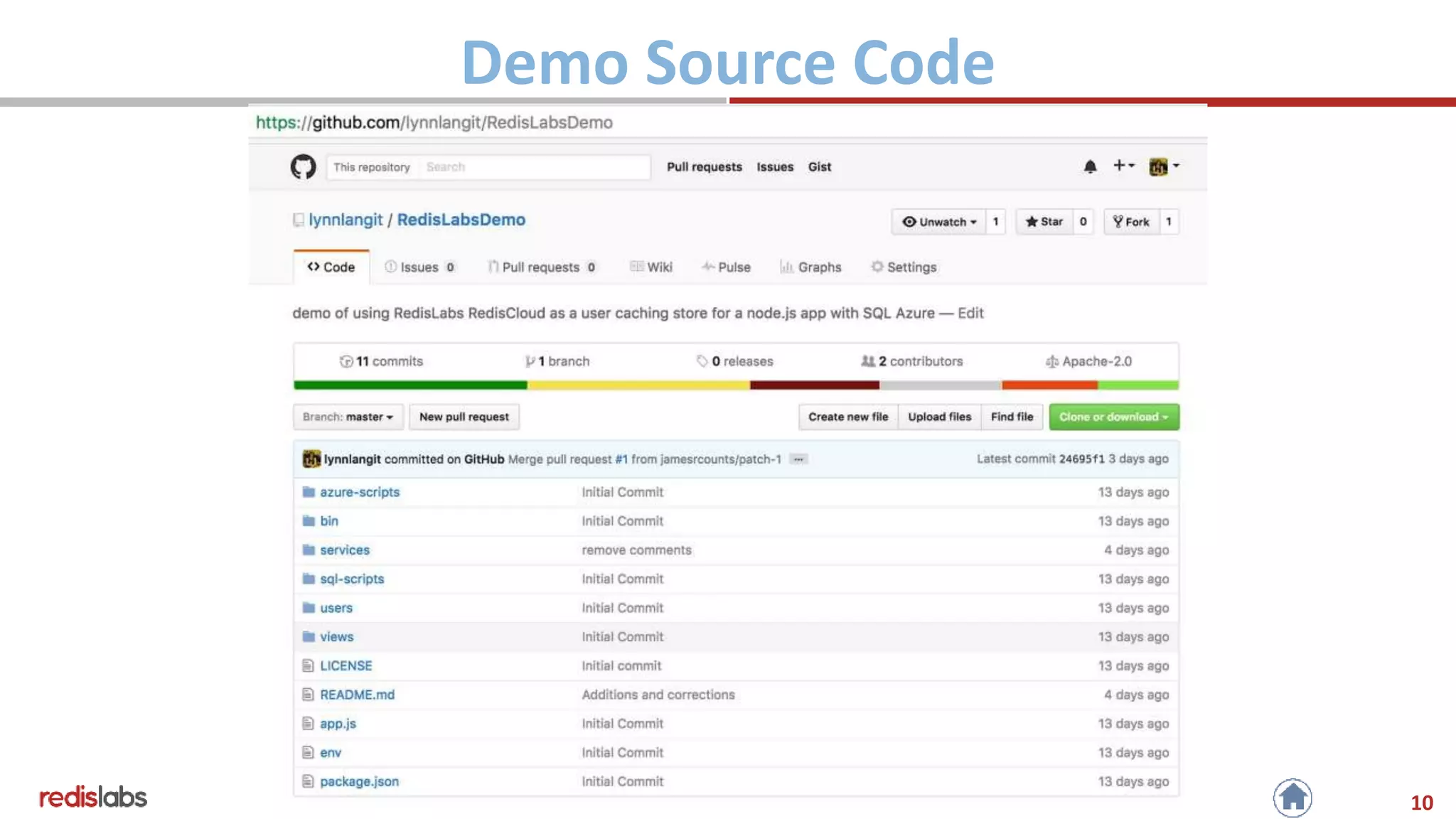Open repository Settings tab
Screen dimensions: 1456x819
pos(904,267)
